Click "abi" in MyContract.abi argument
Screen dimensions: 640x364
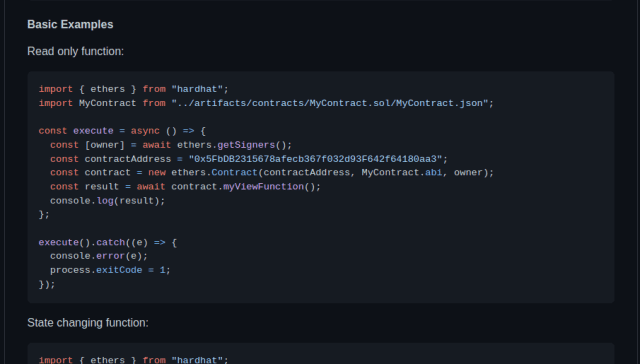click(433, 173)
